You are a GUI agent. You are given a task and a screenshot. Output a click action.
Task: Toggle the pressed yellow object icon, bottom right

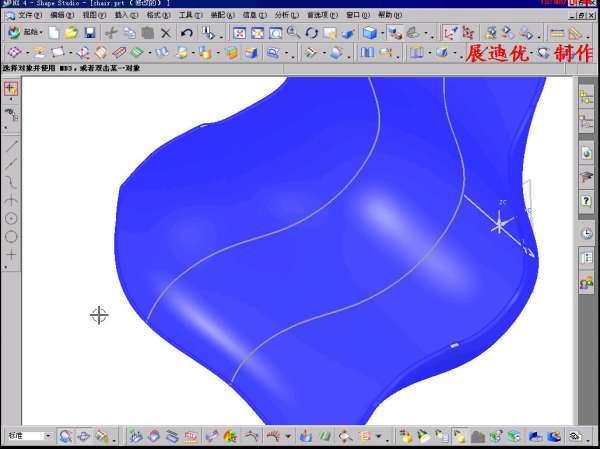[459, 436]
